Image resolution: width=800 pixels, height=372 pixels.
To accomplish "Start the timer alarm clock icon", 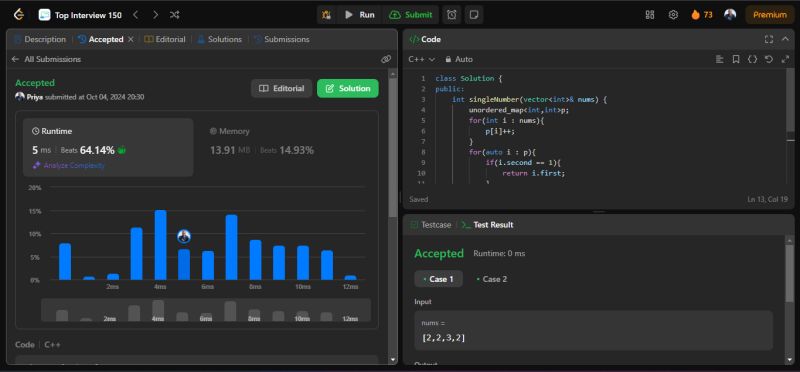I will pos(452,15).
